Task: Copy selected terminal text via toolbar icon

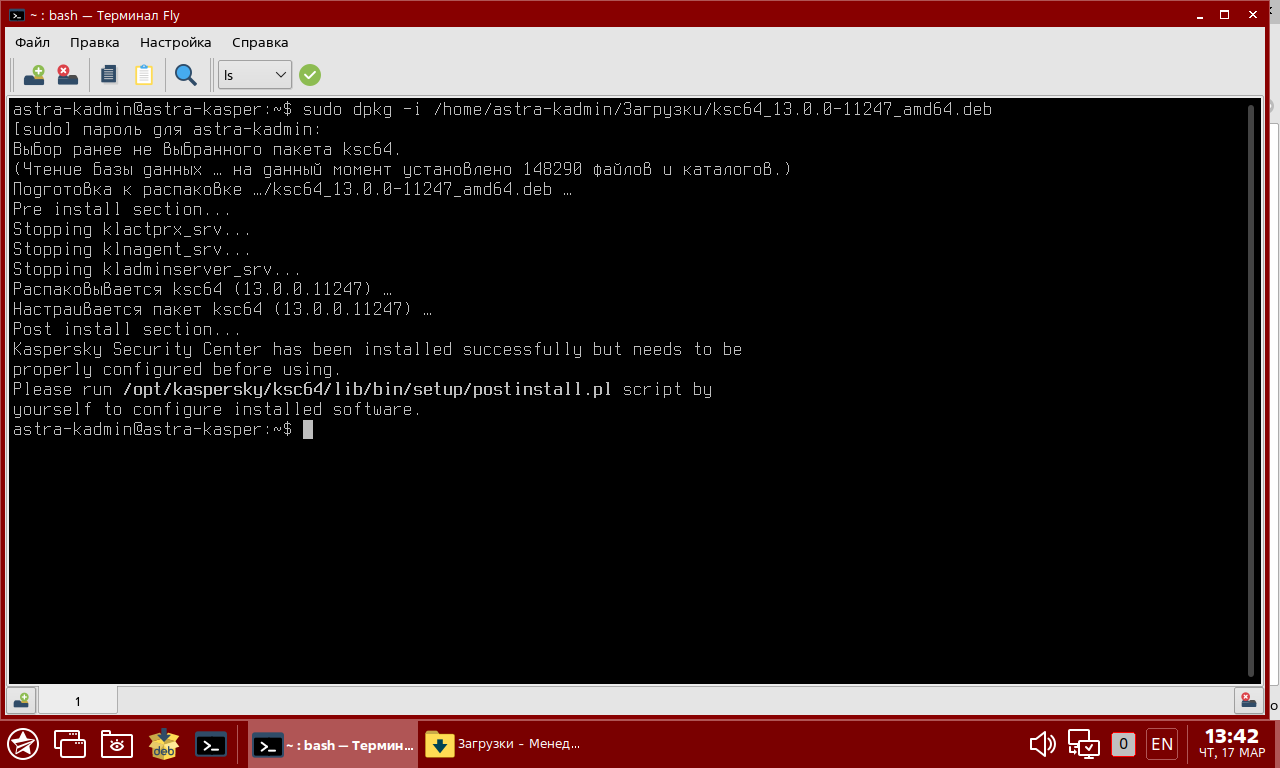Action: pyautogui.click(x=109, y=74)
